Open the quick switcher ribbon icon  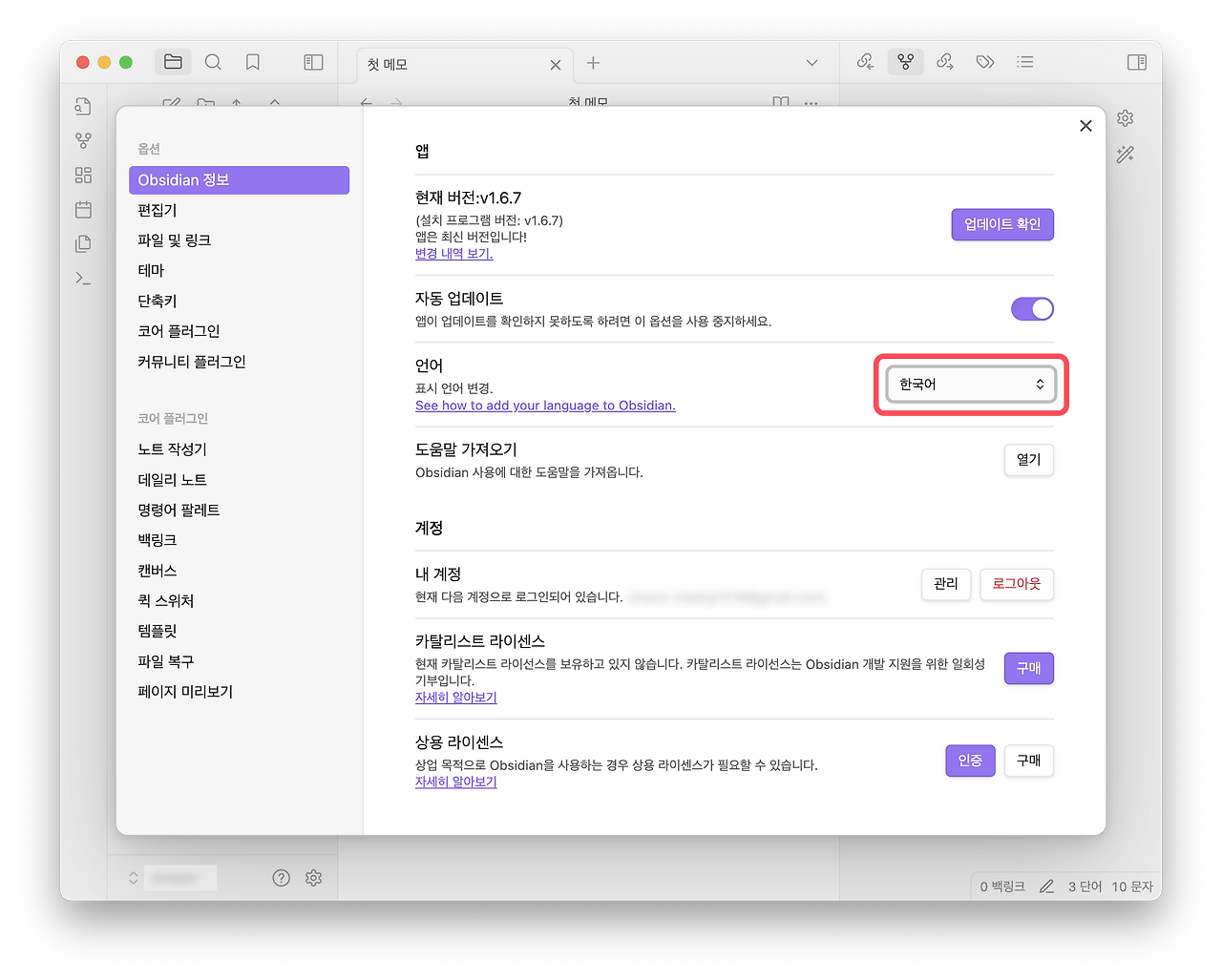pyautogui.click(x=83, y=107)
